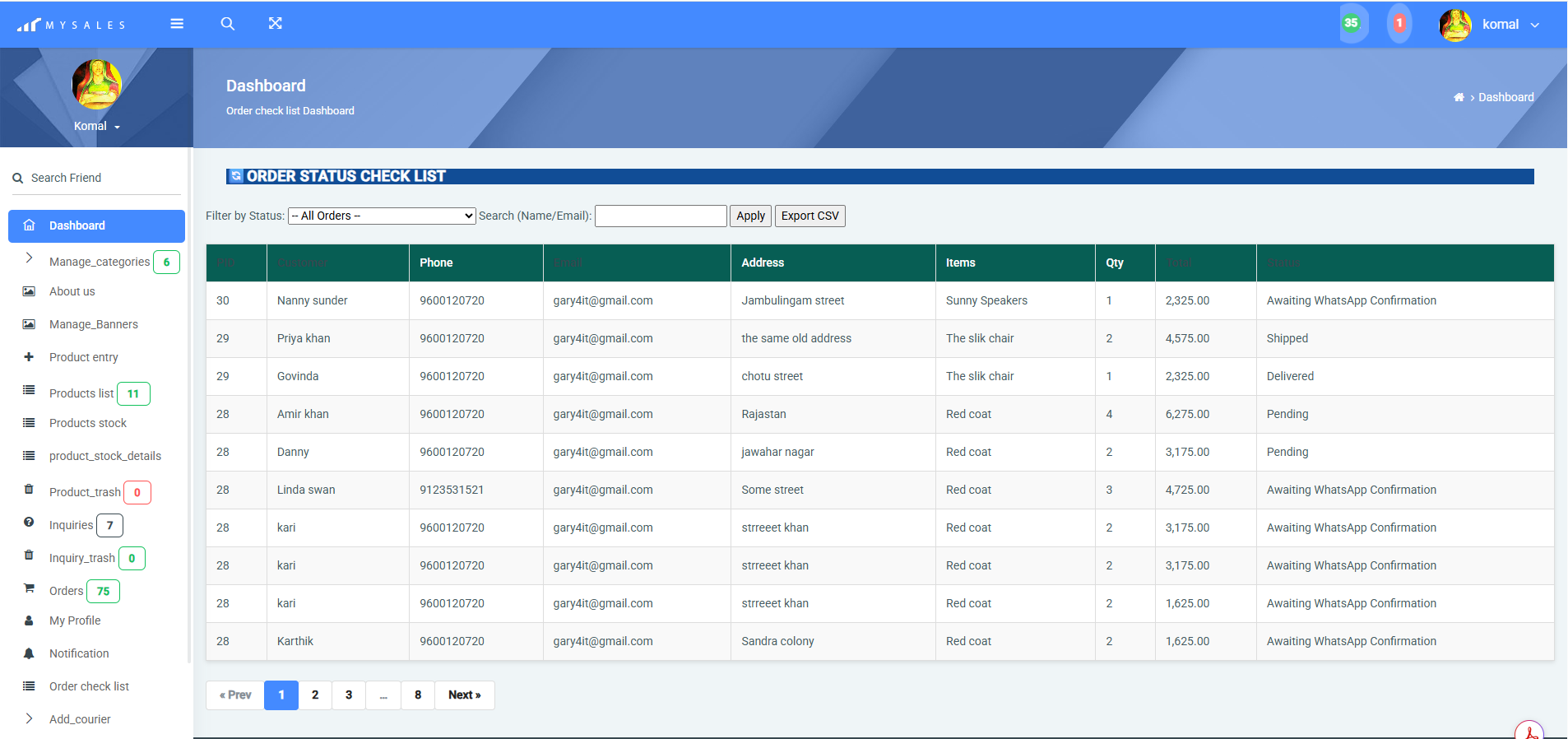Viewport: 1568px width, 739px height.
Task: Click the Product_trash bin icon
Action: (29, 489)
